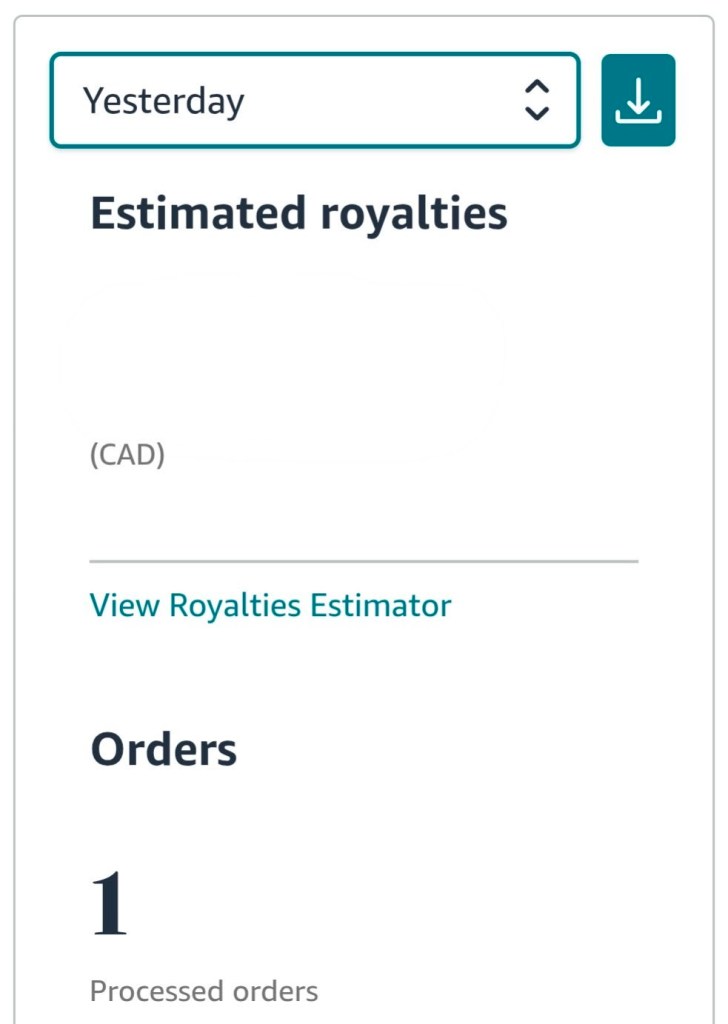Click the word Royalties in teal link
This screenshot has width=728, height=1024.
point(234,605)
